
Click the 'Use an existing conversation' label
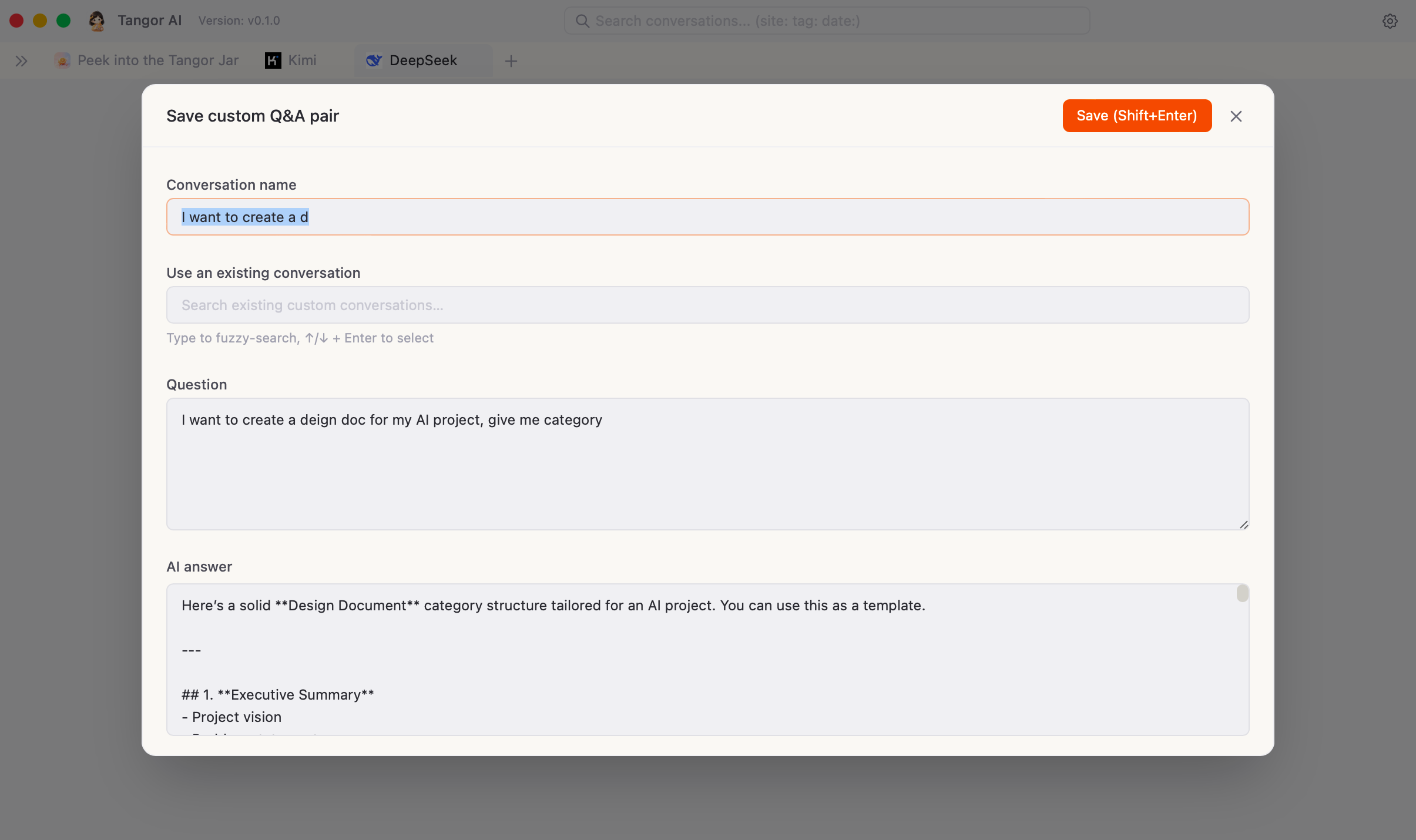point(263,273)
